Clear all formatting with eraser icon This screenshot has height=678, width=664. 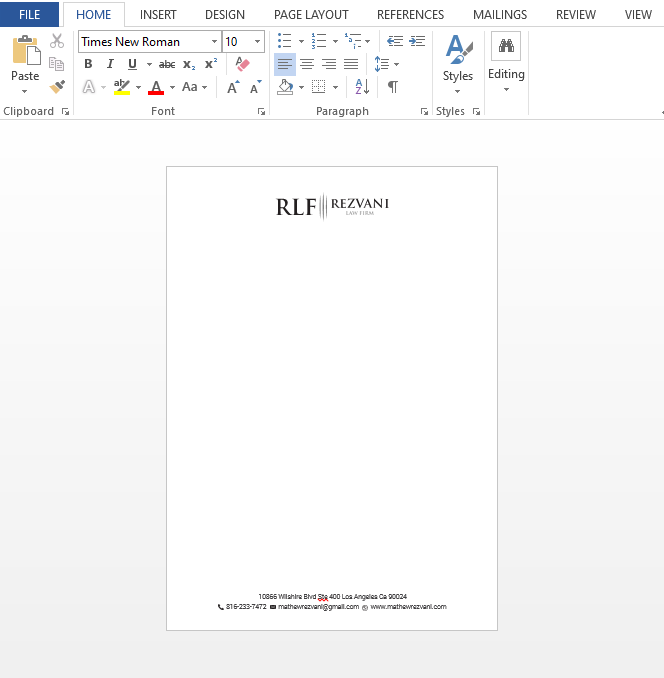243,64
